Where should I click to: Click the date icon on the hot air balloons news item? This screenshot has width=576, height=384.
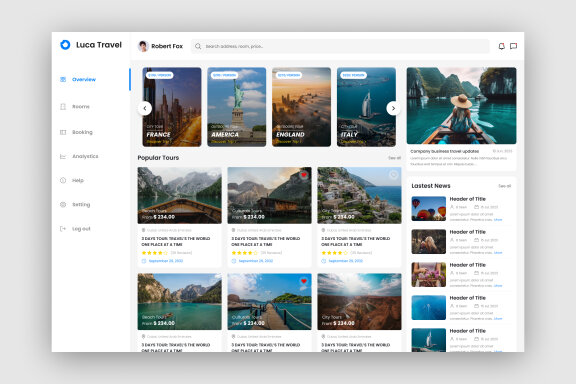click(x=476, y=207)
